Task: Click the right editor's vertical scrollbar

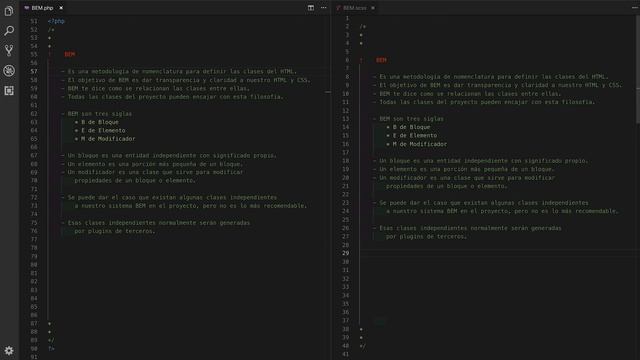Action: point(638,69)
